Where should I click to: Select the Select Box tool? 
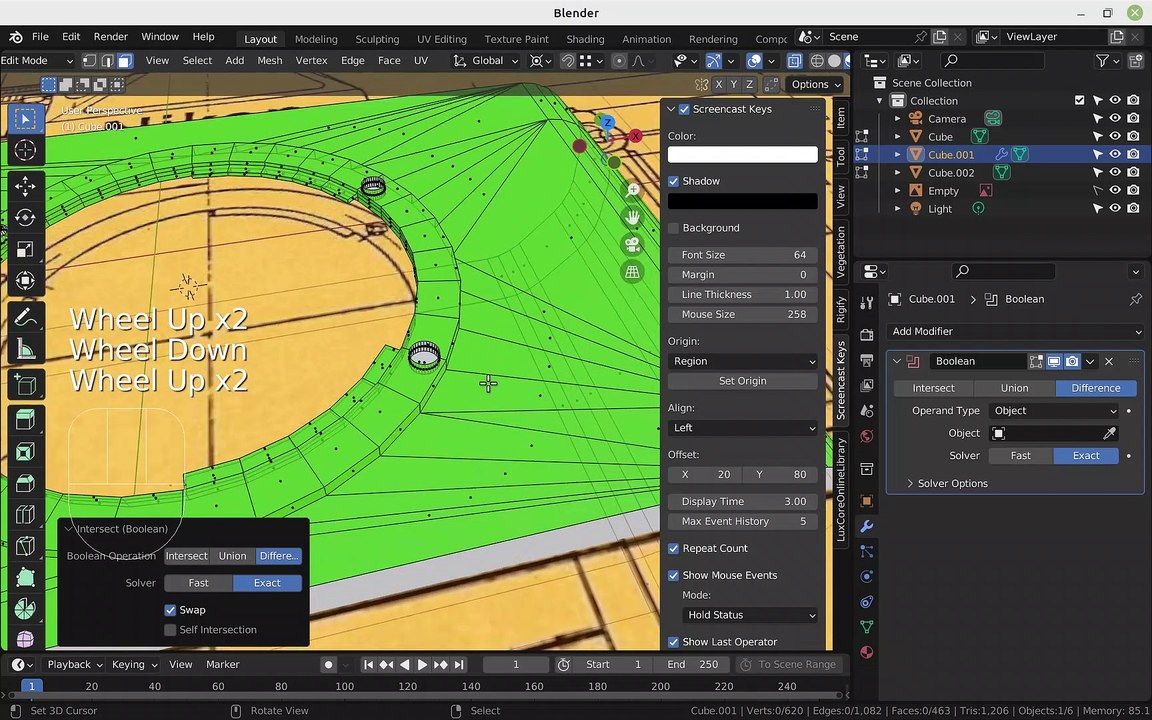coord(25,120)
